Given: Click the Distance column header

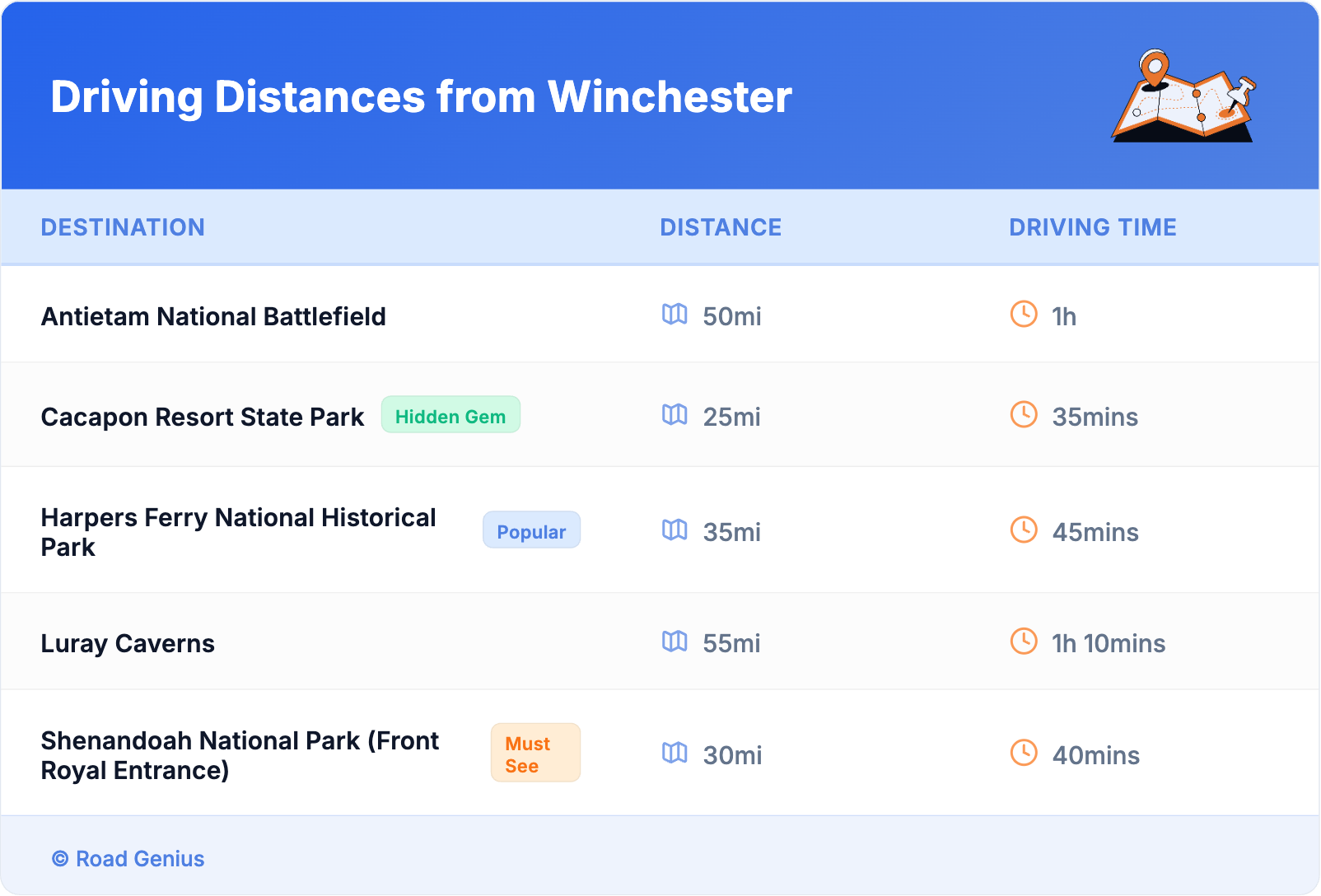Looking at the screenshot, I should 721,227.
